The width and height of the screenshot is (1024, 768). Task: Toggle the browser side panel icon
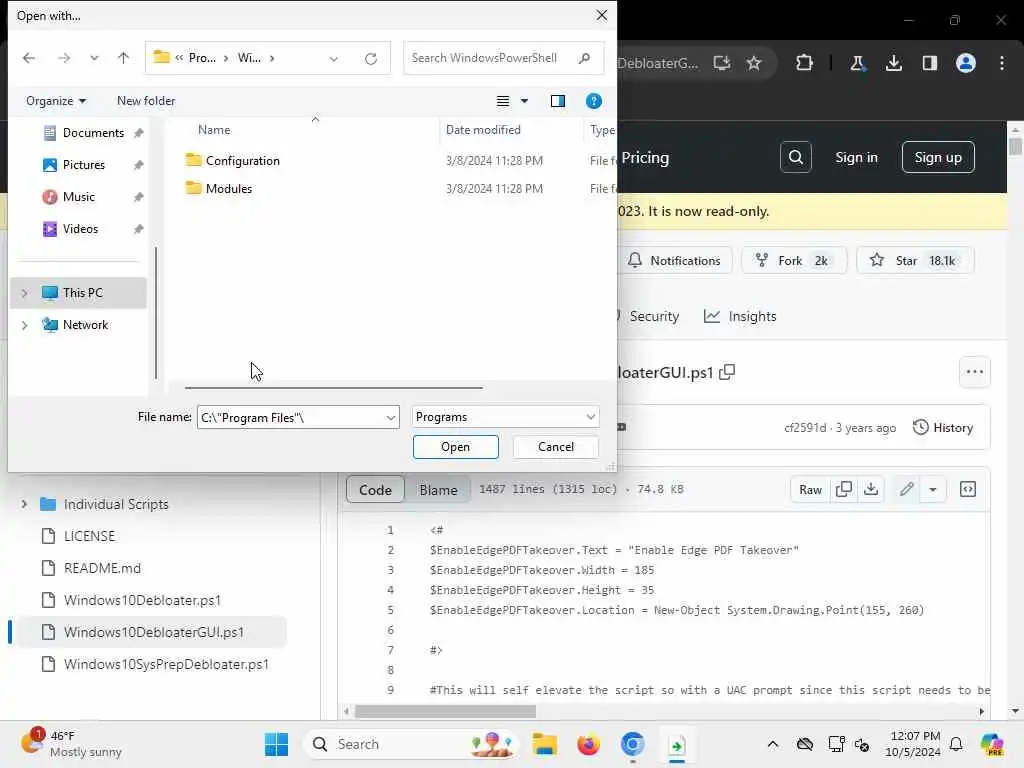coord(929,63)
